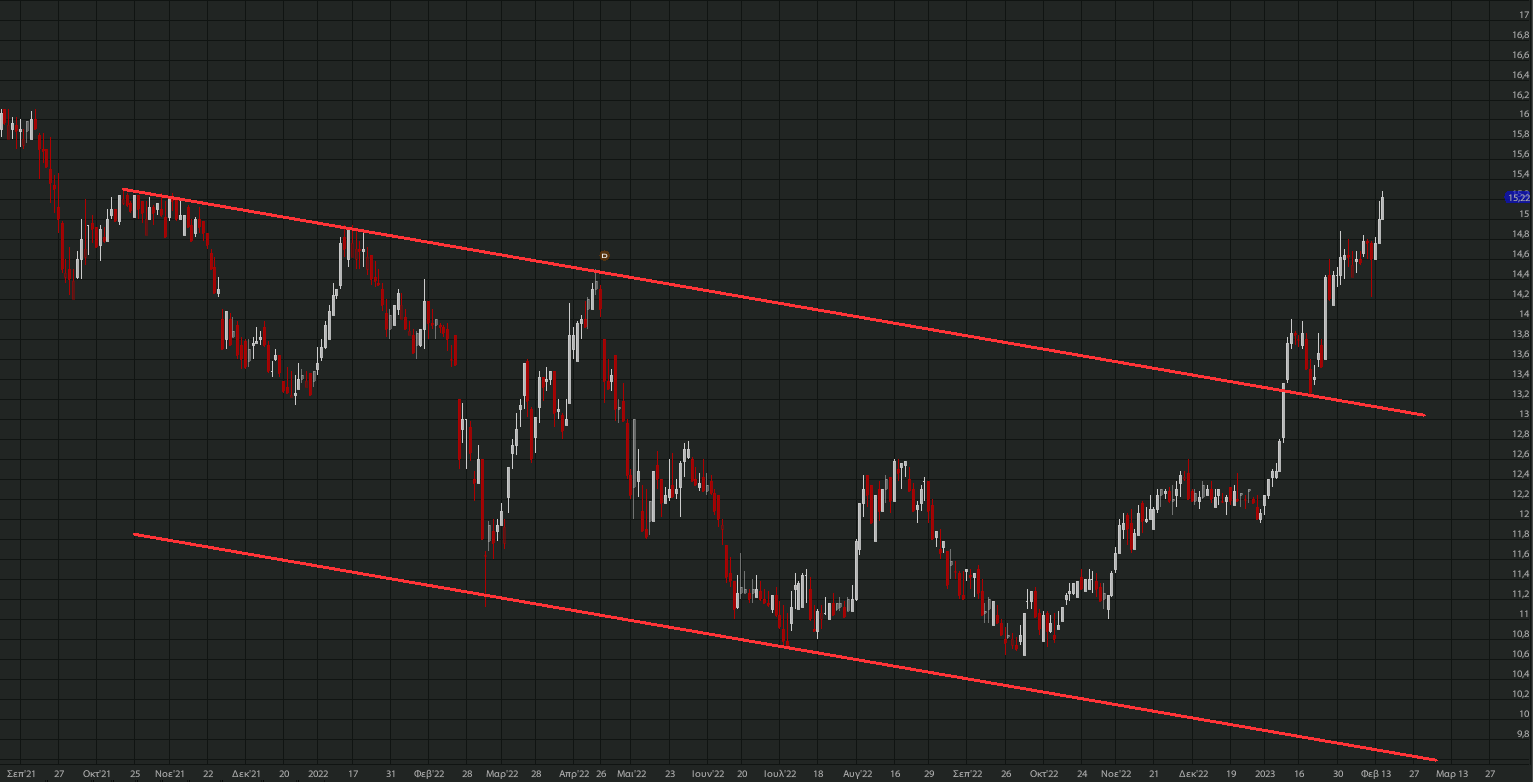Click the Φεβ 13 date label
Screen dimensions: 1533x782
(x=1376, y=774)
